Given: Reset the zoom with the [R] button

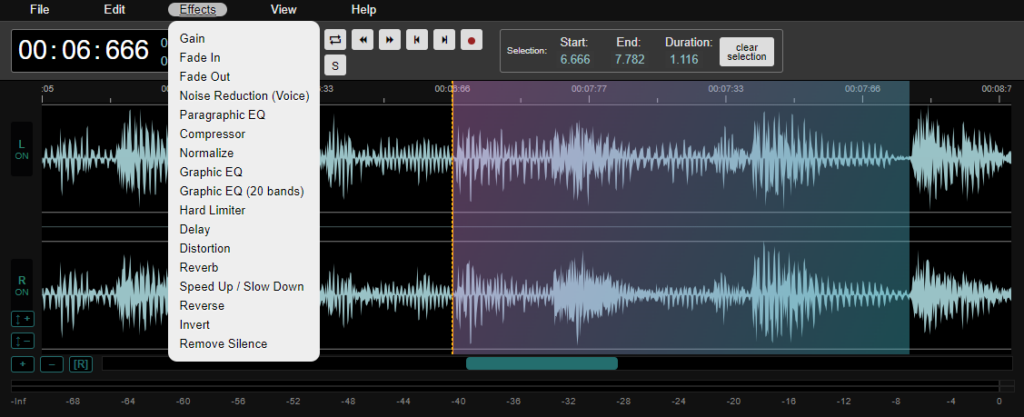Looking at the screenshot, I should [81, 364].
